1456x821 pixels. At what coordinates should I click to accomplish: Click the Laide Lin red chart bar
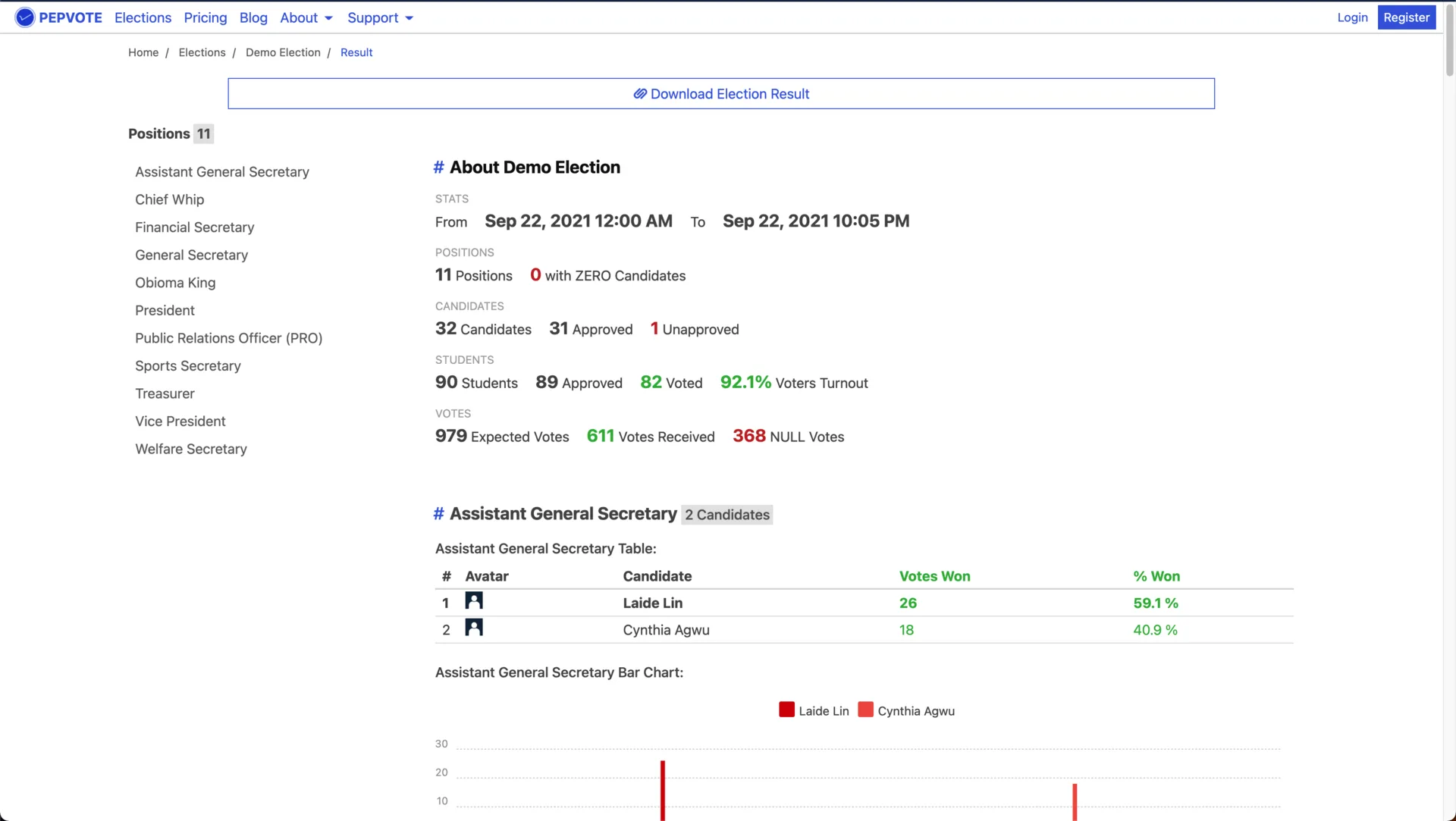pyautogui.click(x=663, y=791)
